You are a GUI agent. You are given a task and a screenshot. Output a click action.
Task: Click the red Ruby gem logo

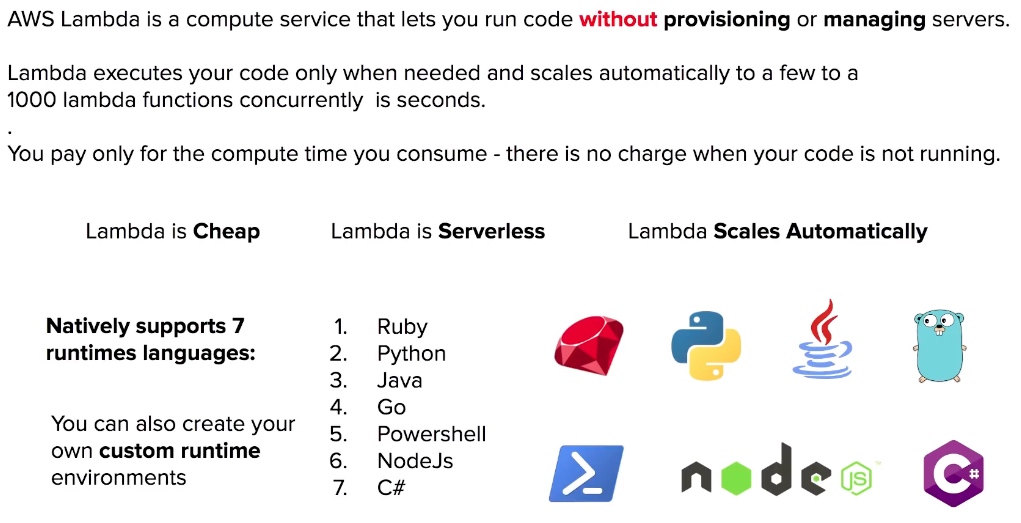tap(589, 345)
